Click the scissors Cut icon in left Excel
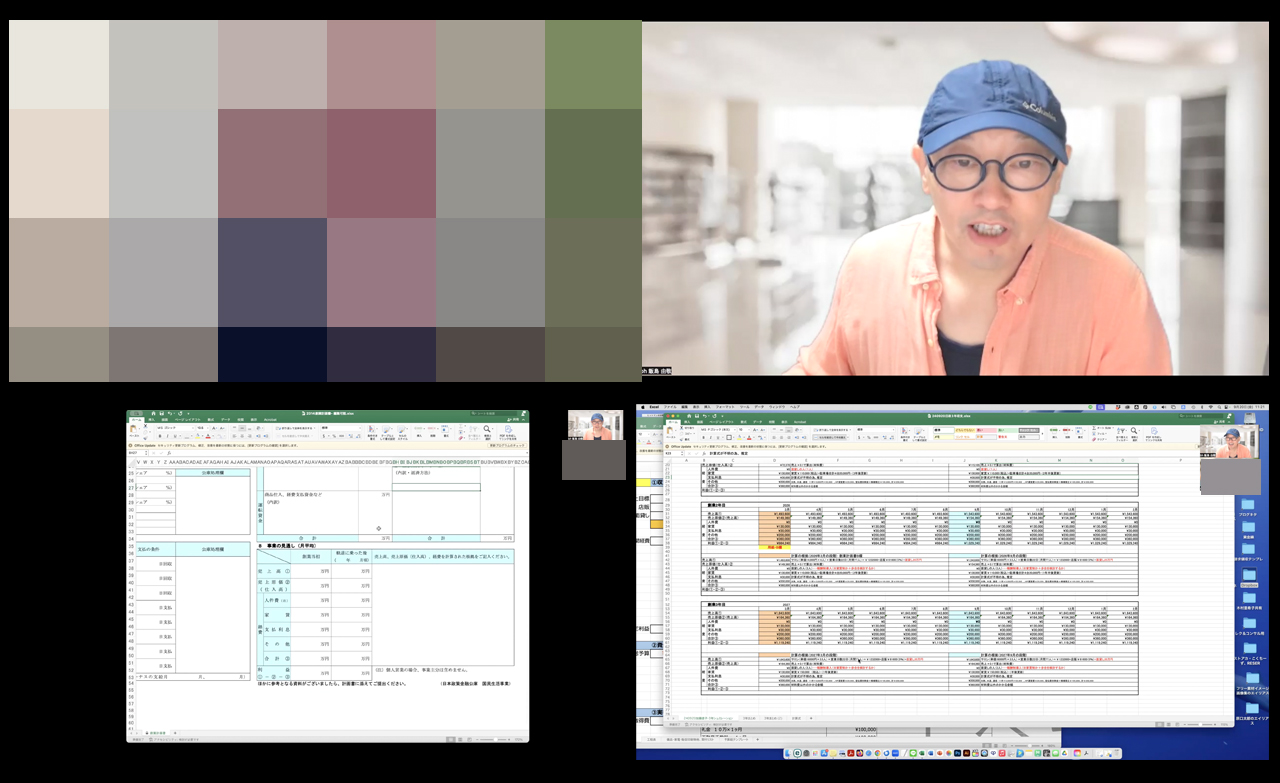Image resolution: width=1280 pixels, height=783 pixels. [x=146, y=426]
